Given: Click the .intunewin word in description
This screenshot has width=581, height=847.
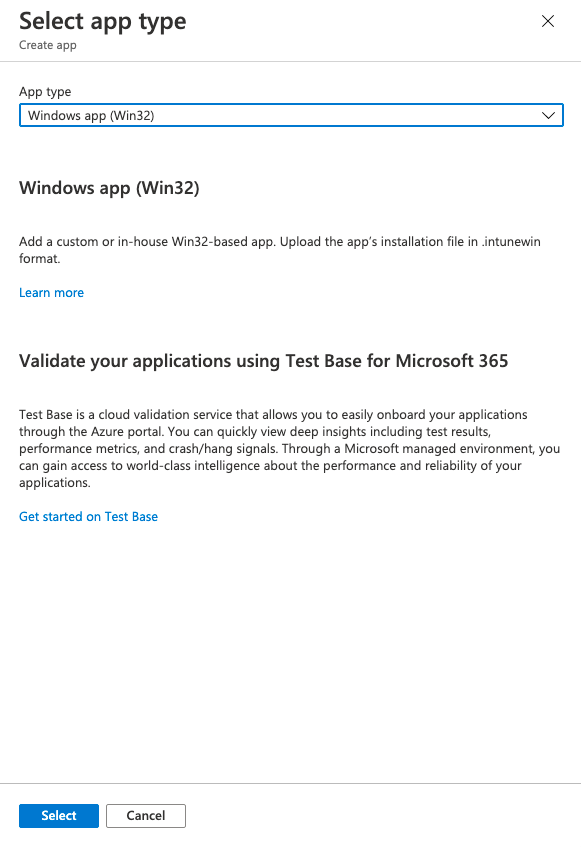Looking at the screenshot, I should [x=511, y=241].
